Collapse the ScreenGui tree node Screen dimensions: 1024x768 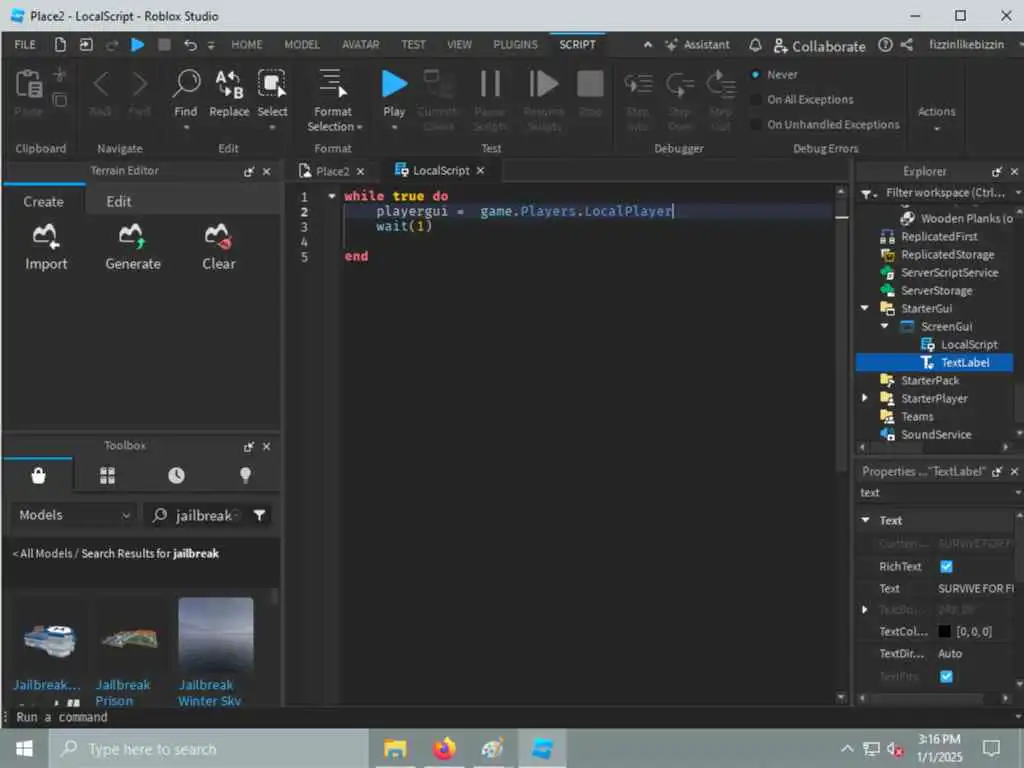884,326
